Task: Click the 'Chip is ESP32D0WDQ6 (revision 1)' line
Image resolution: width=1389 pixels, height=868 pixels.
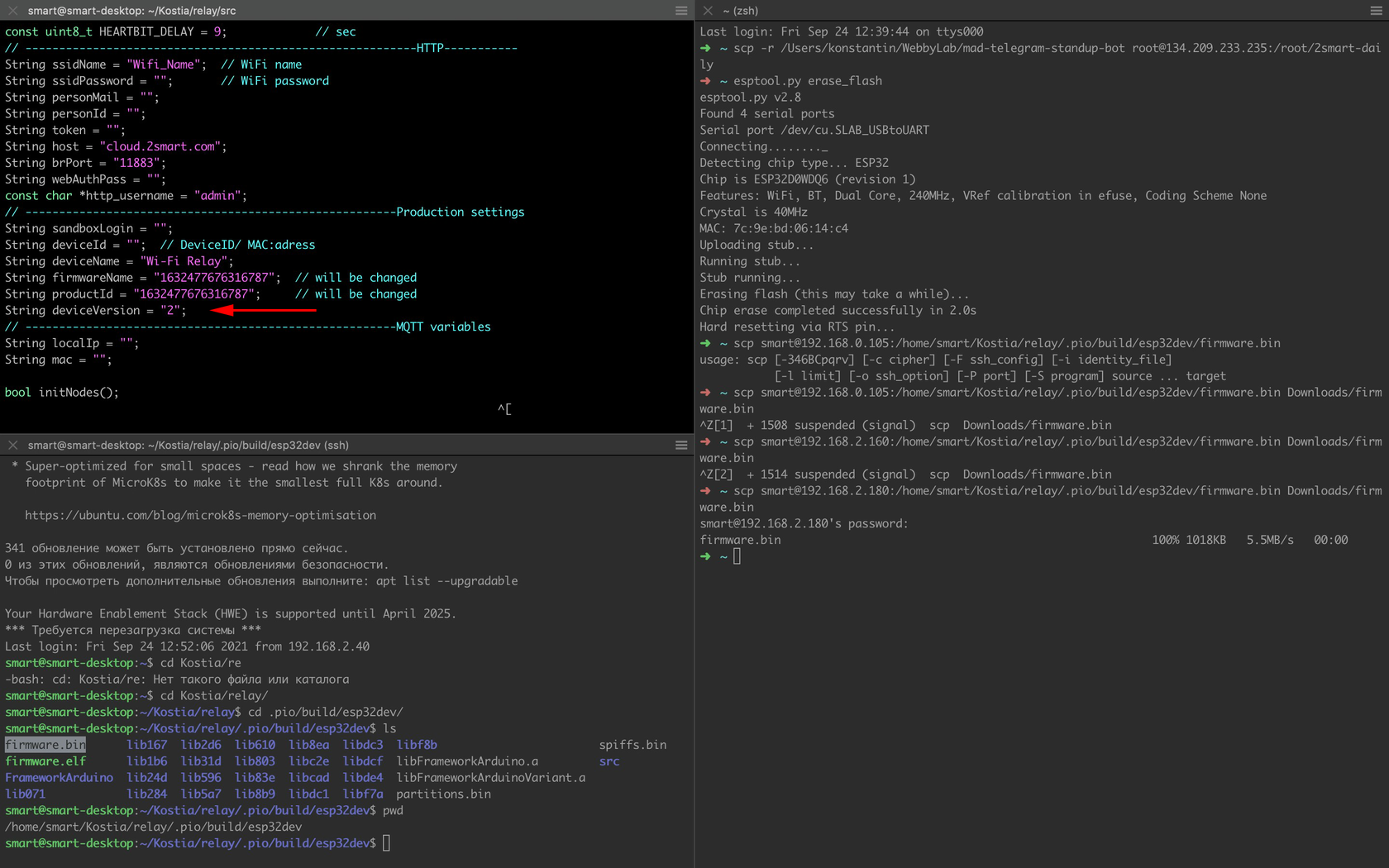Action: 808,179
